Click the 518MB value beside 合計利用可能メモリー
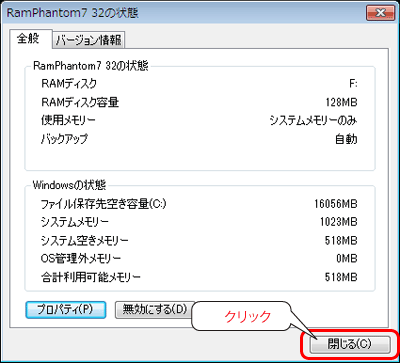The height and width of the screenshot is (363, 400). click(341, 277)
